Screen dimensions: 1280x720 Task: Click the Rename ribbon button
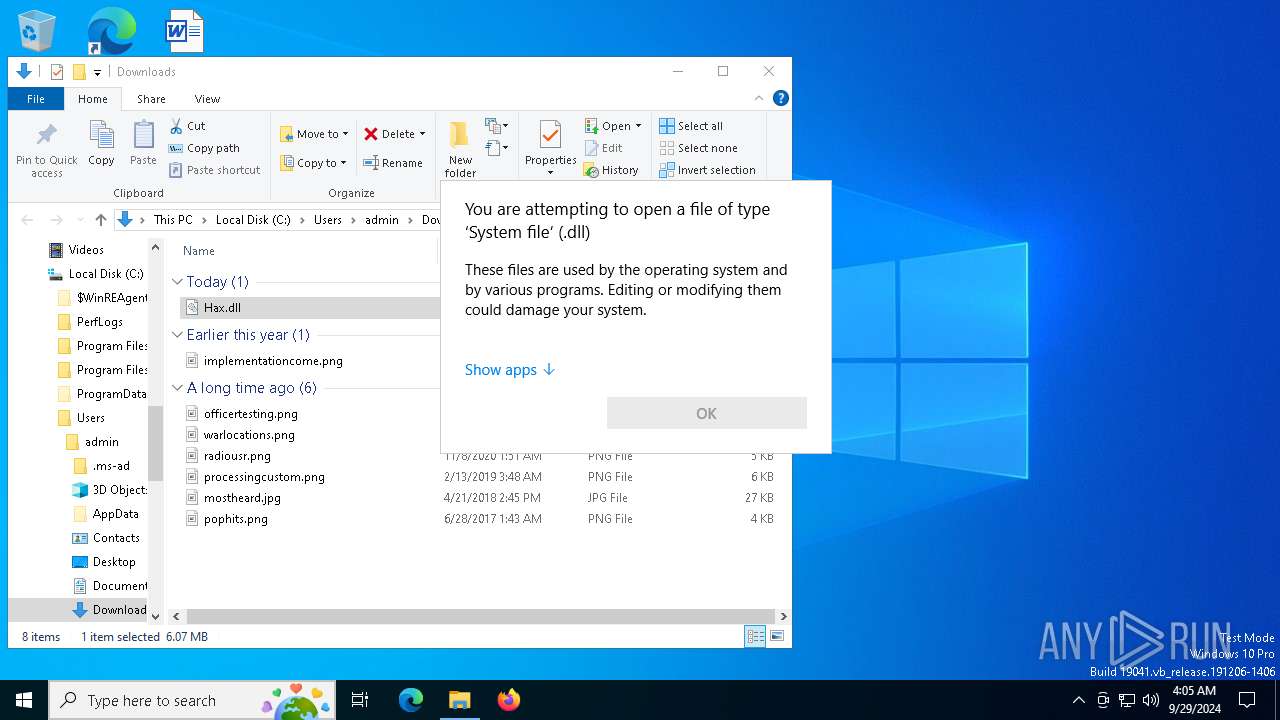(x=393, y=163)
